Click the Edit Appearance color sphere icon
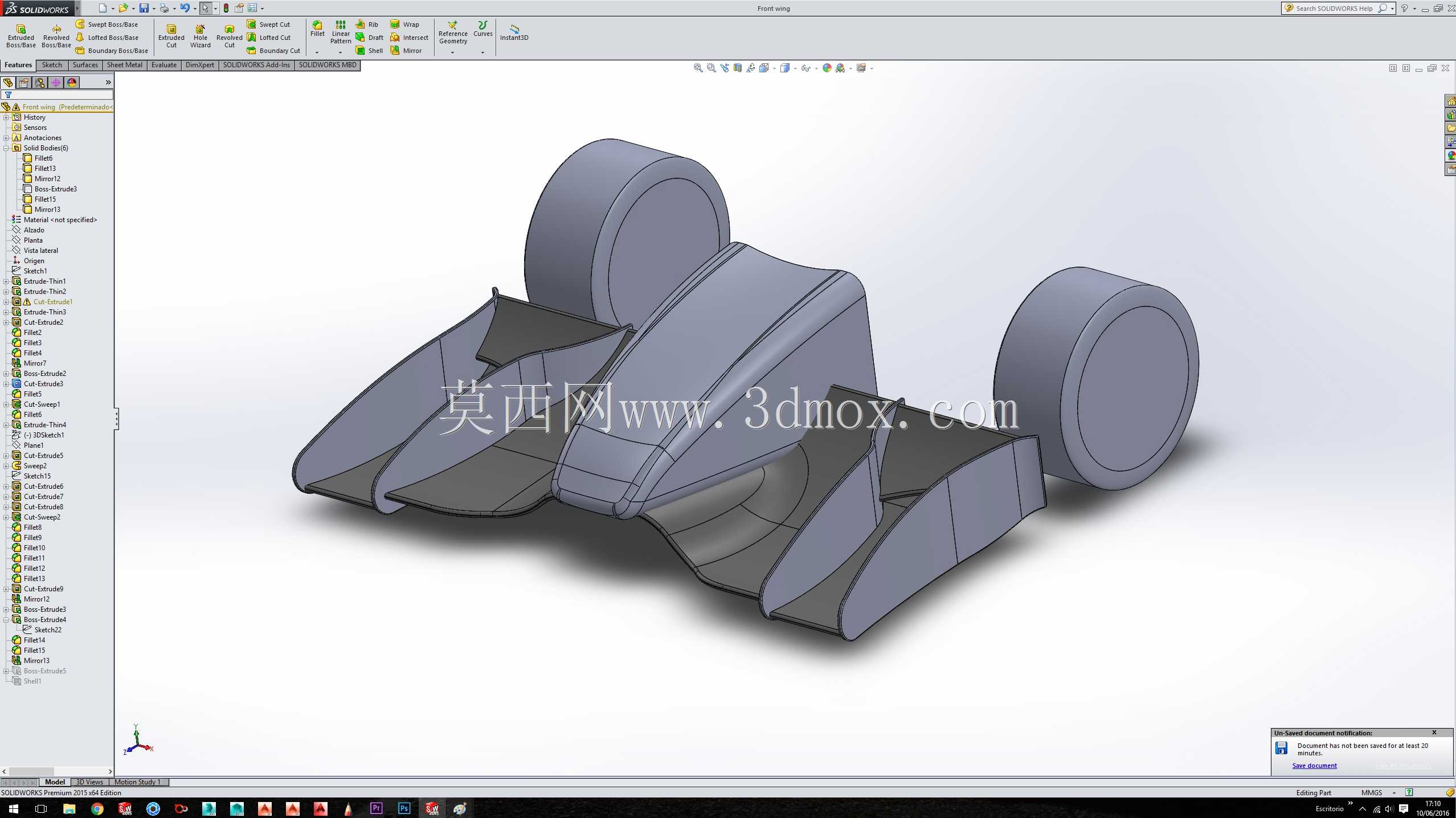This screenshot has width=1456, height=818. (x=827, y=68)
